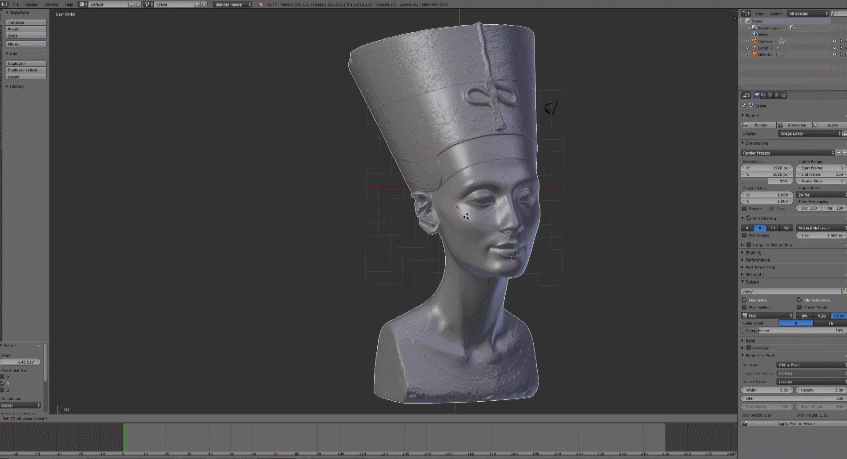This screenshot has width=847, height=459.
Task: Select the Scene properties tab icon
Action: pos(770,96)
